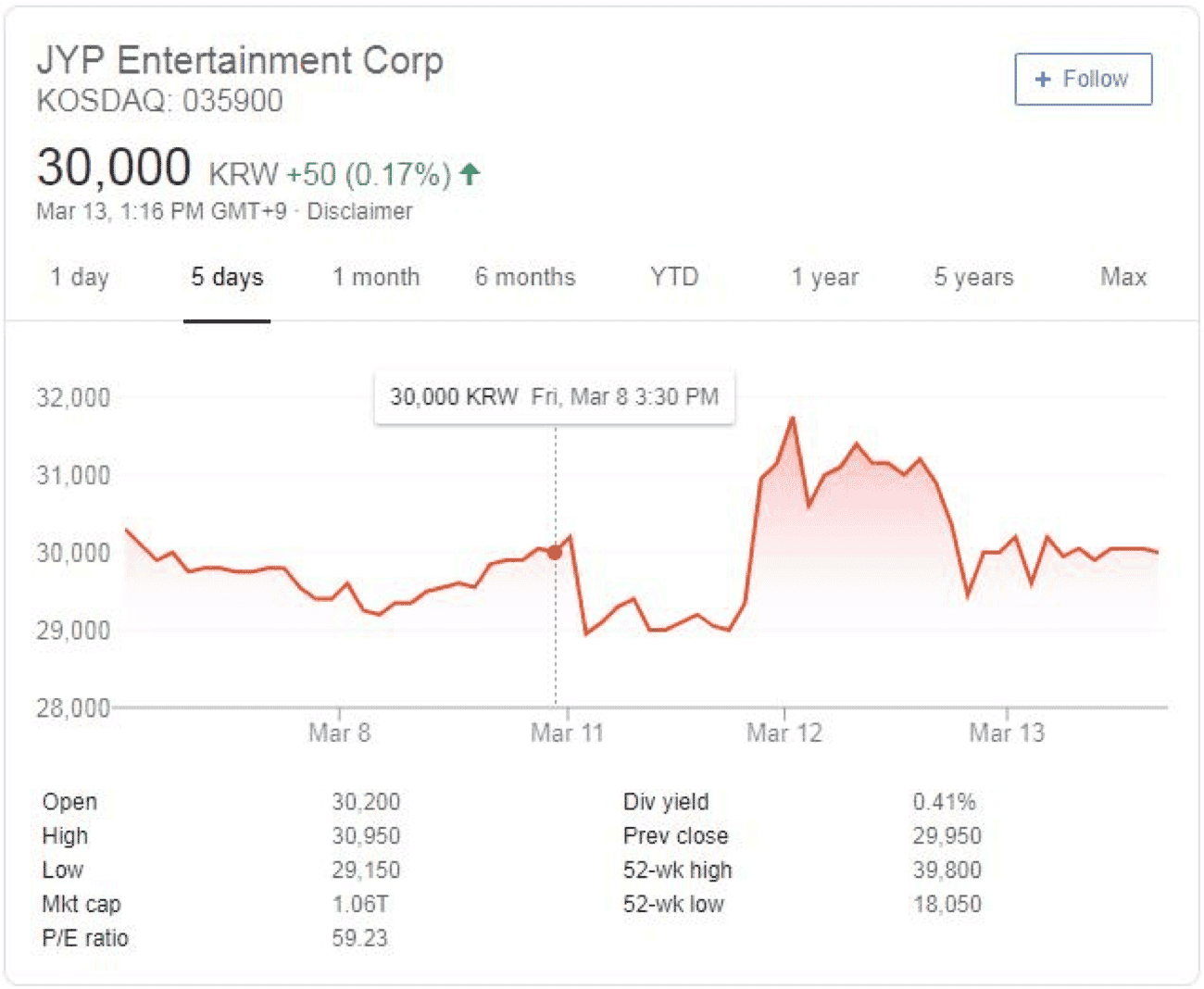Click the Mar 11 axis label
Screen dimensions: 1204x989
click(567, 733)
